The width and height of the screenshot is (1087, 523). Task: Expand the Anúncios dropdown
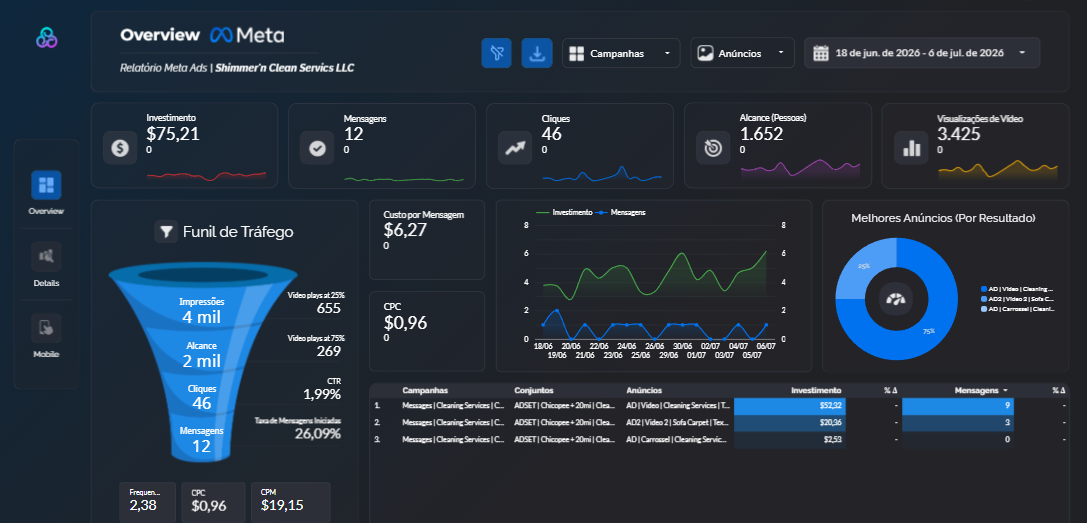tap(742, 53)
